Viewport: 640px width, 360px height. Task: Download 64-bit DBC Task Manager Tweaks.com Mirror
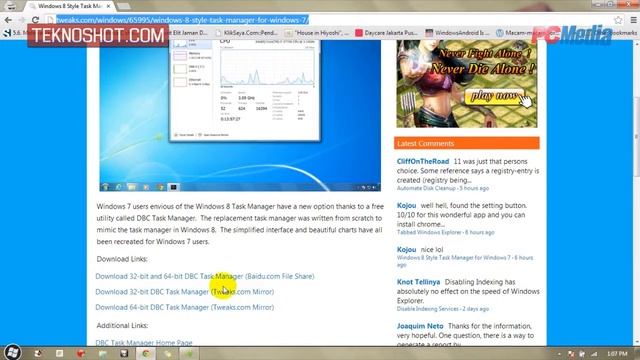click(184, 307)
